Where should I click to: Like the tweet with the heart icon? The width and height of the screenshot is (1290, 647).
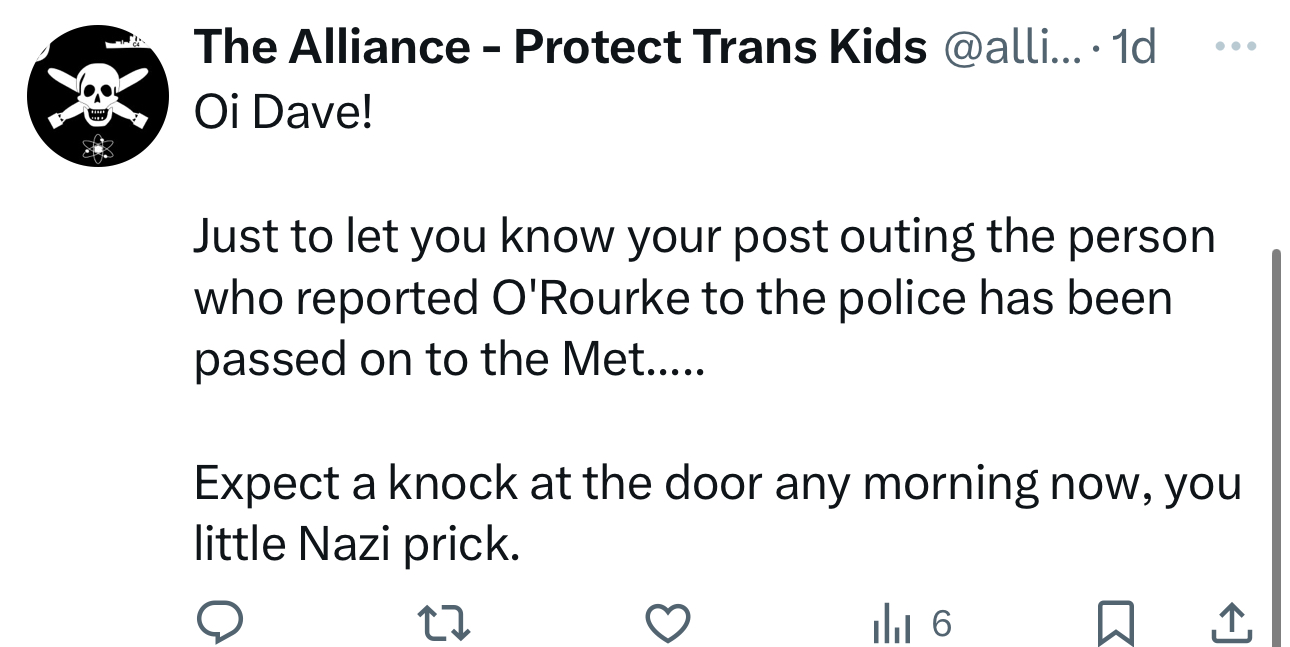669,625
